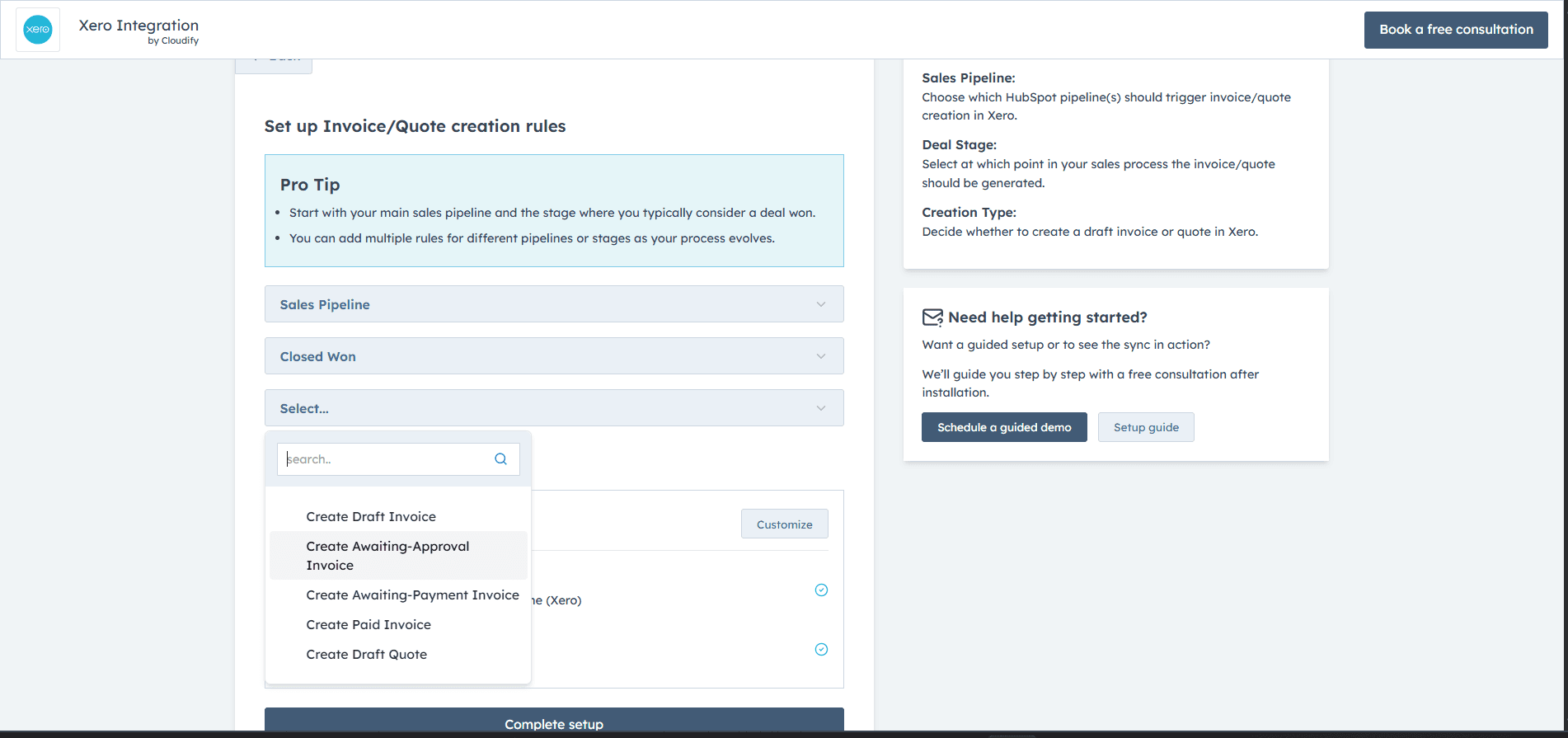Click the envelope icon beside Need help

click(x=932, y=317)
